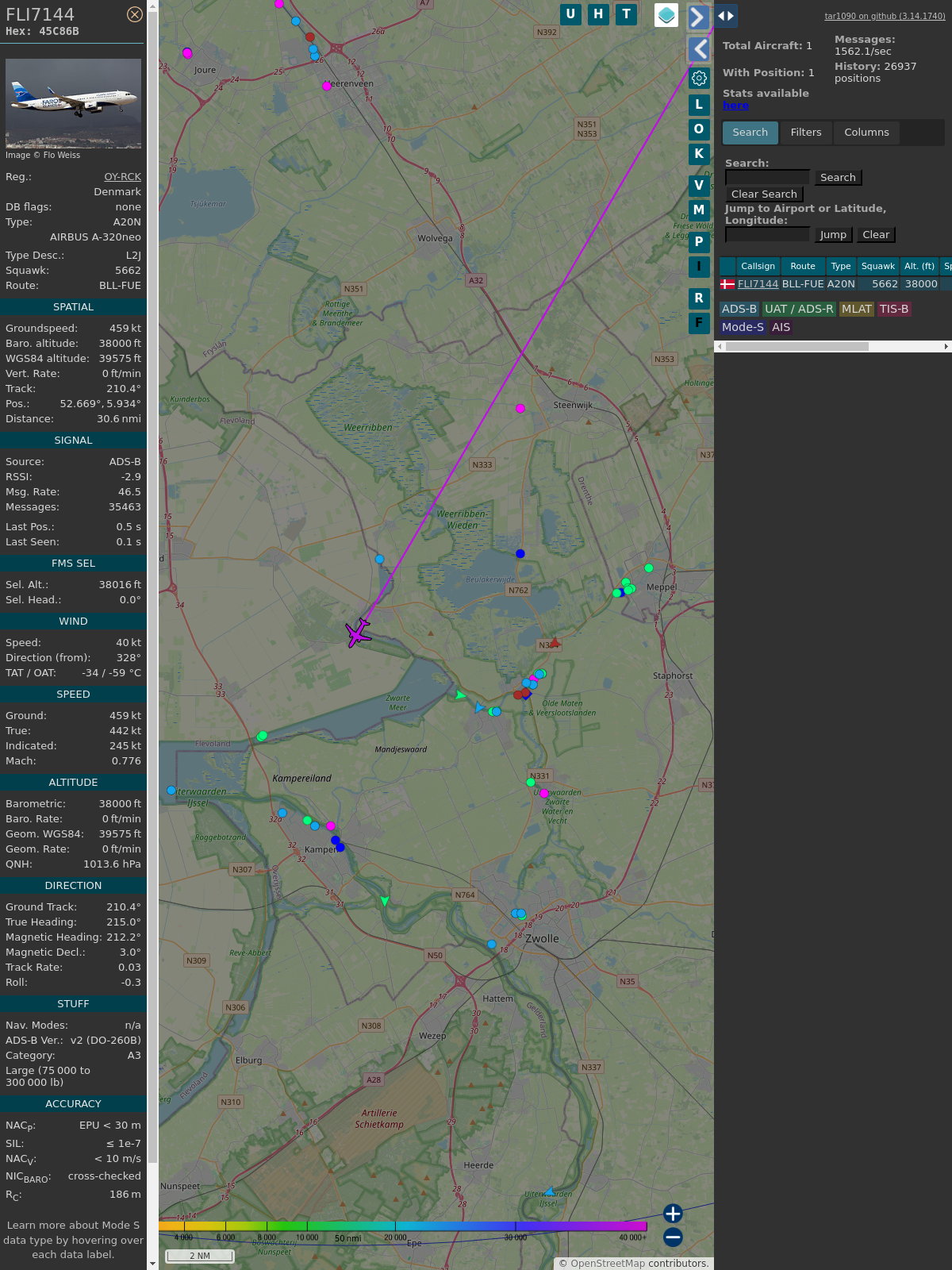Open the OY-RCK registration link
Screen dimensions: 952x1270
point(122,177)
